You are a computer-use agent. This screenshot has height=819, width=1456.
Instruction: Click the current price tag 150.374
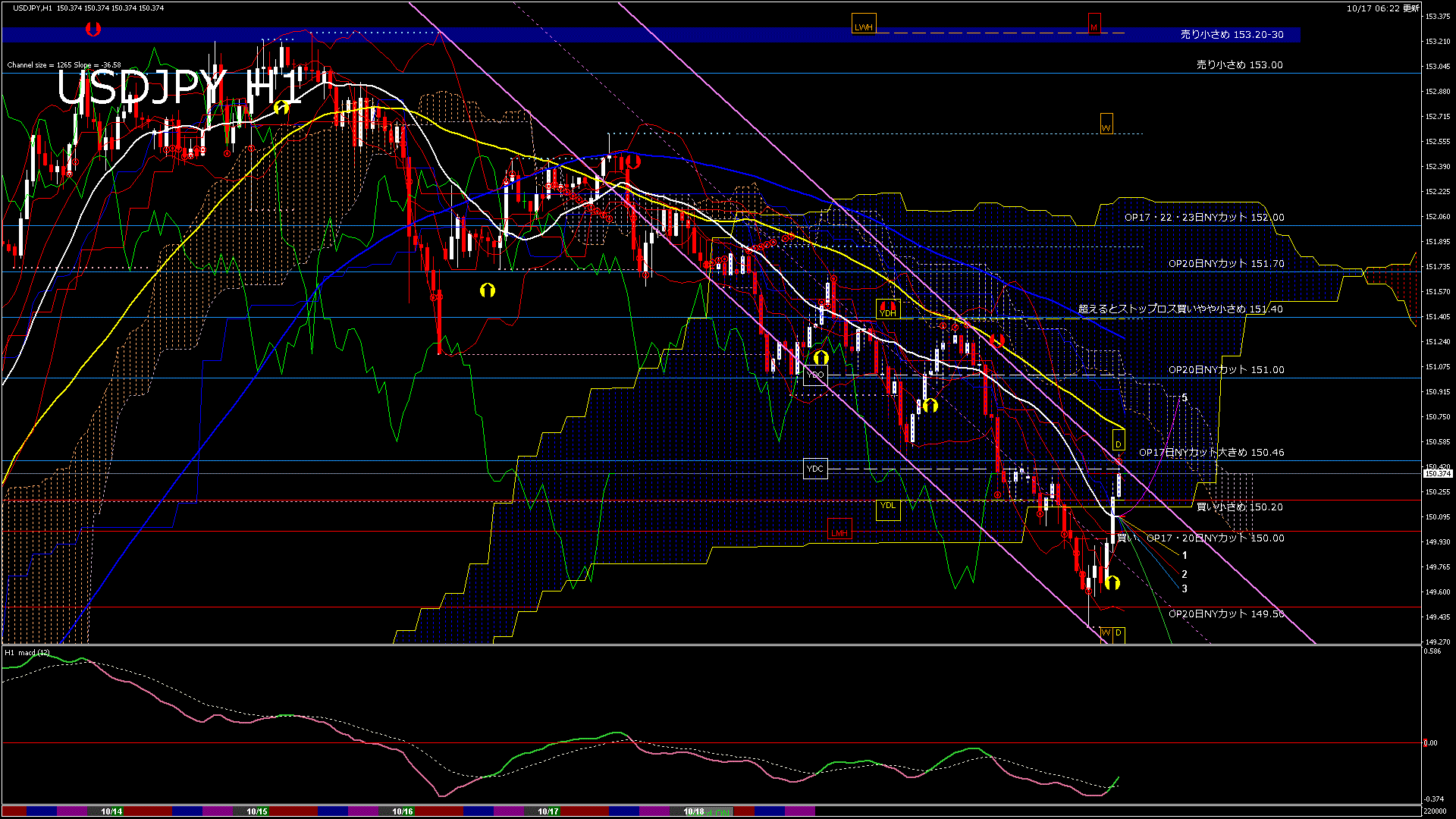coord(1437,473)
